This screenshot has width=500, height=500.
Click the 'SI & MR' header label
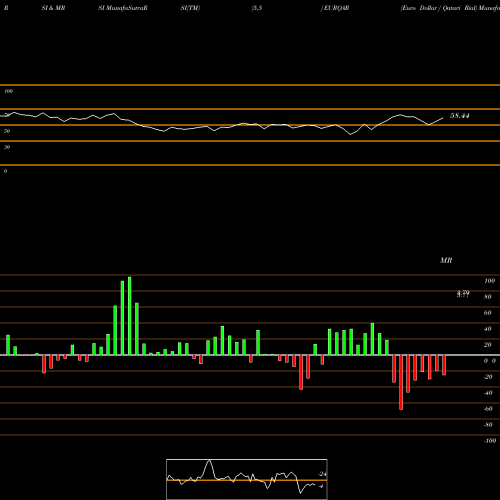[x=53, y=8]
